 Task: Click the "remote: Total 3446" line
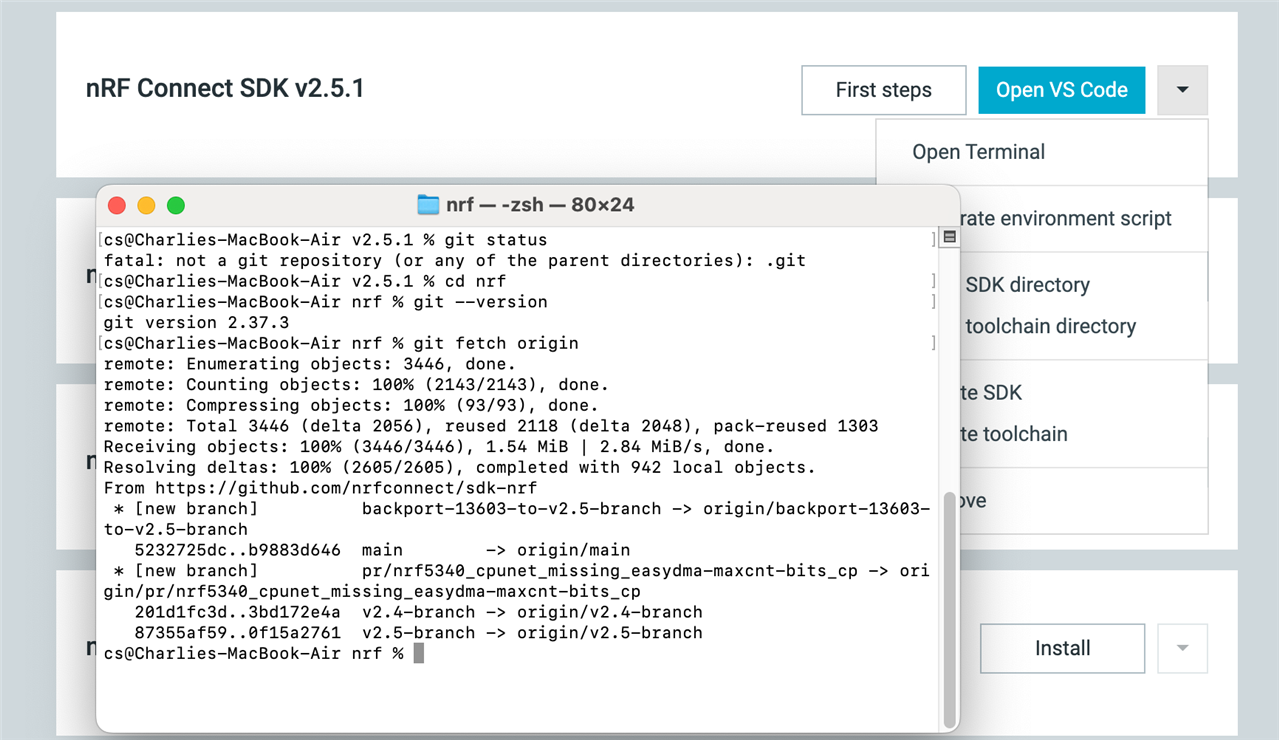pyautogui.click(x=491, y=426)
